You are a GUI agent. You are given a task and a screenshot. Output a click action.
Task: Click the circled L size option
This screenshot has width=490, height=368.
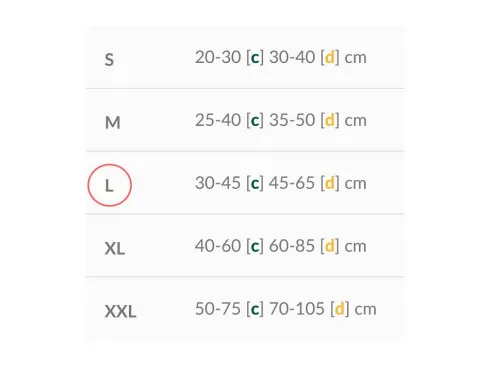pyautogui.click(x=109, y=185)
